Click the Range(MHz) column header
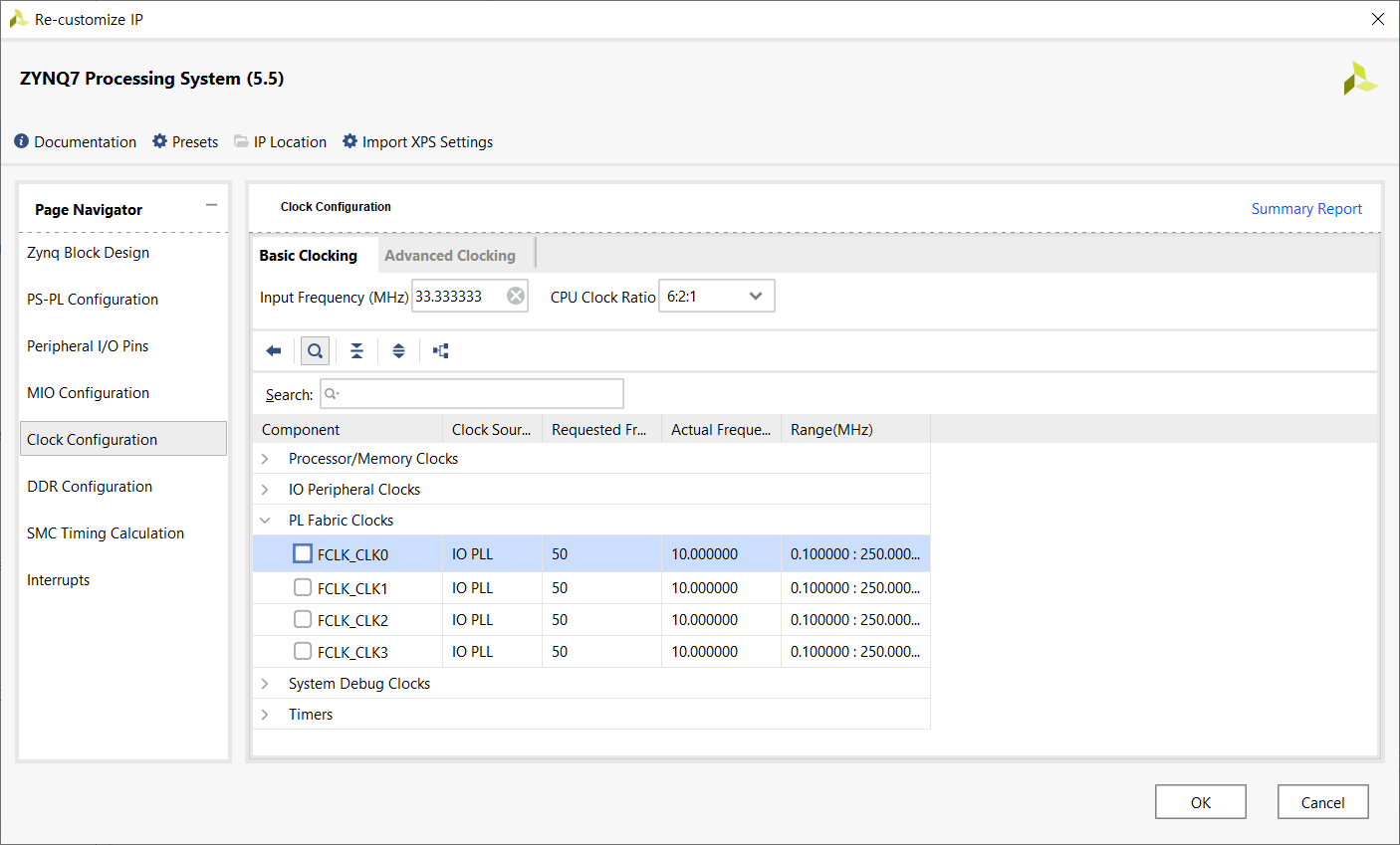Screen dimensions: 1400x845 coord(855,429)
